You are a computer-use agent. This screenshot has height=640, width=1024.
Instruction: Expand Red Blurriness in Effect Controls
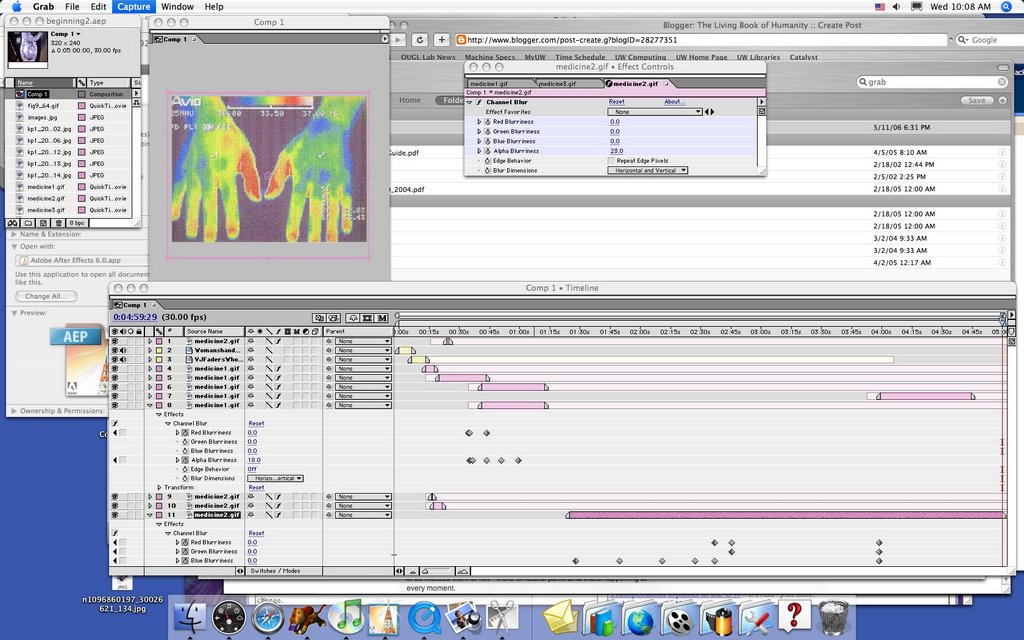pos(479,122)
